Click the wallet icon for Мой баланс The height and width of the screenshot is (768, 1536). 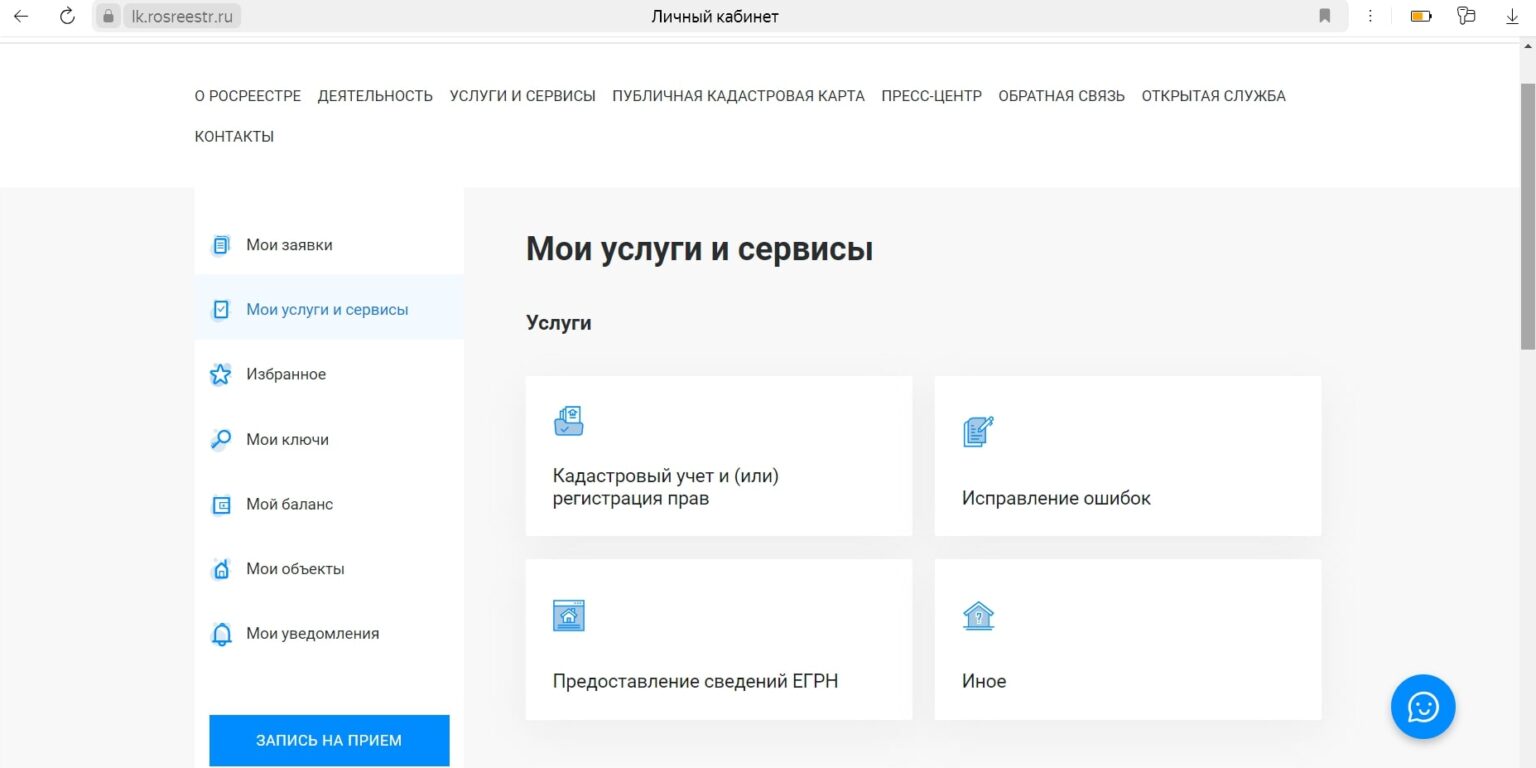pos(221,505)
